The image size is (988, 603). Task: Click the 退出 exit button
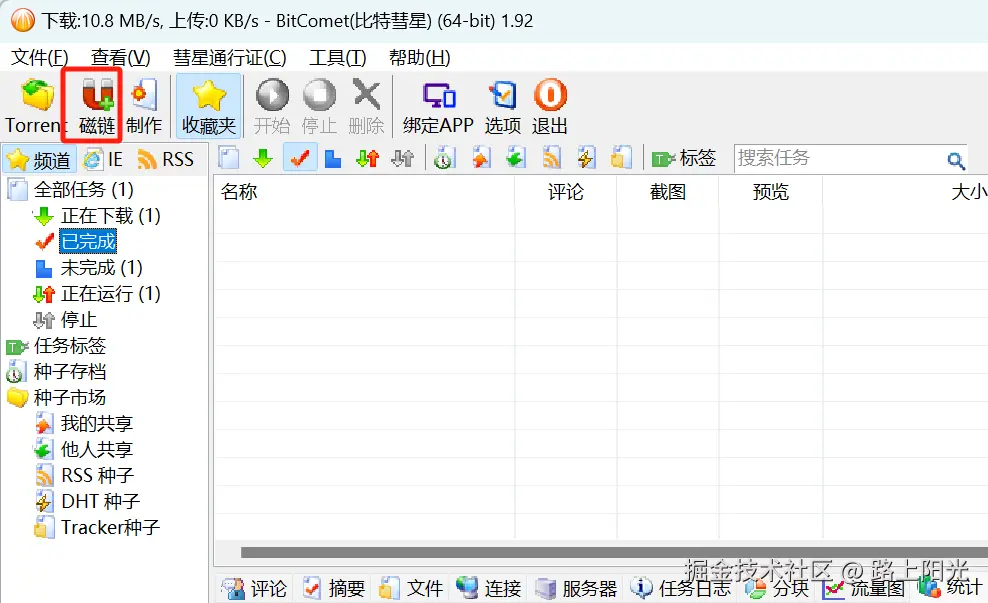coord(550,106)
